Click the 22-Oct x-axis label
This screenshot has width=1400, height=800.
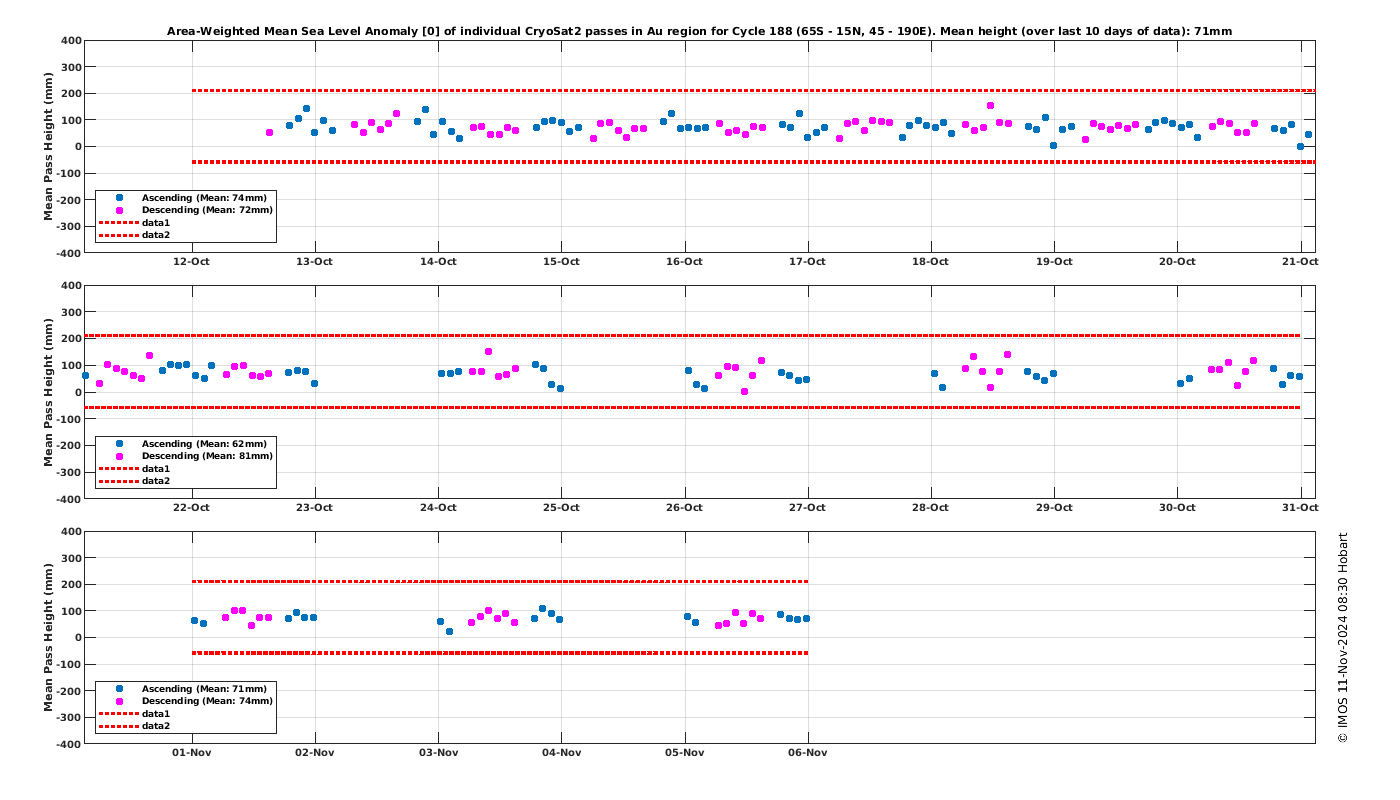(192, 507)
